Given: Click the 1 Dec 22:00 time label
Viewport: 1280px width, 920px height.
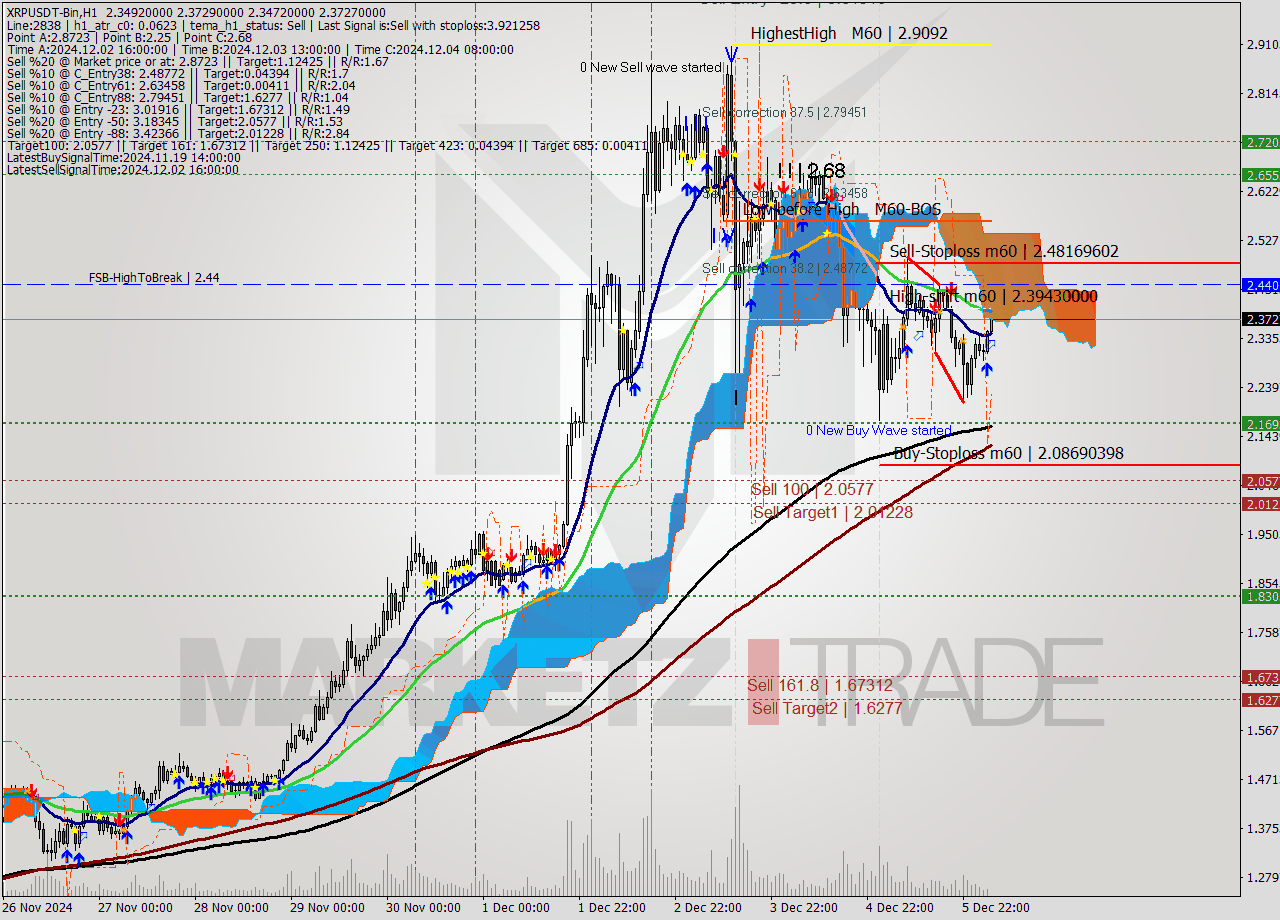Looking at the screenshot, I should [610, 908].
